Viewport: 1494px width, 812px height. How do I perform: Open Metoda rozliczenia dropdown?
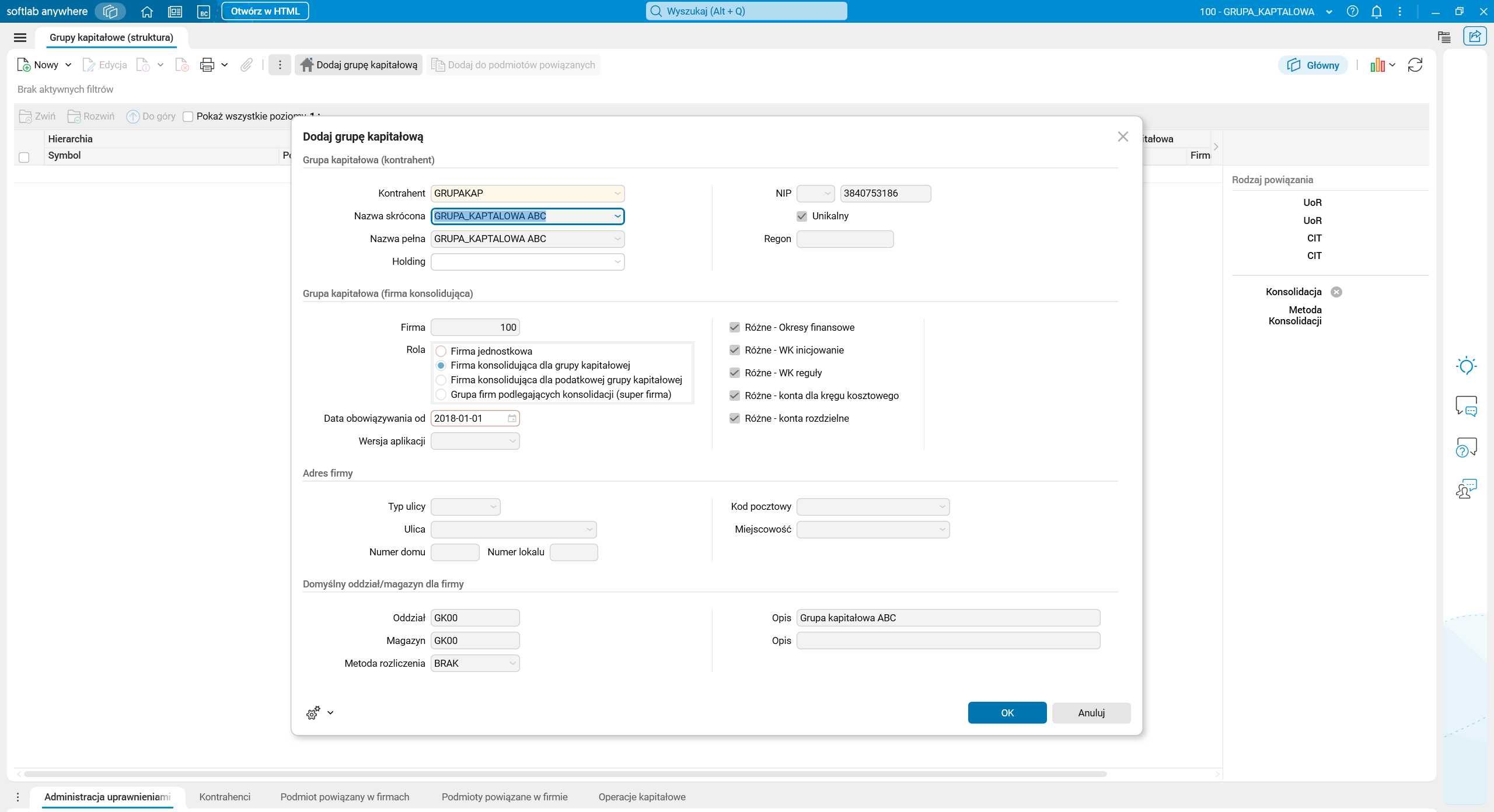tap(512, 663)
